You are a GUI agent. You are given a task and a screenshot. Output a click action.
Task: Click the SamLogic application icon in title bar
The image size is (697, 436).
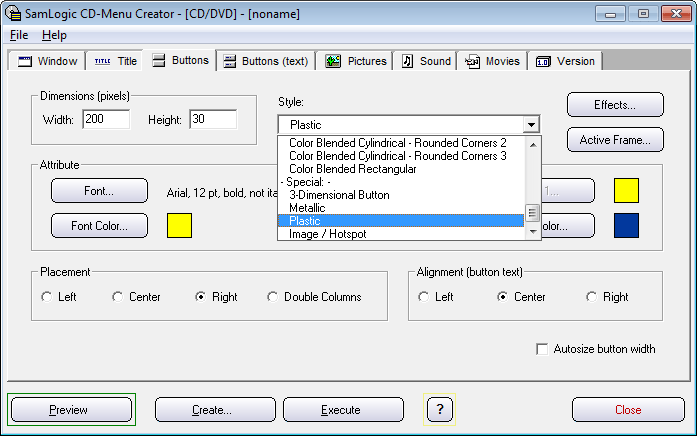click(13, 14)
